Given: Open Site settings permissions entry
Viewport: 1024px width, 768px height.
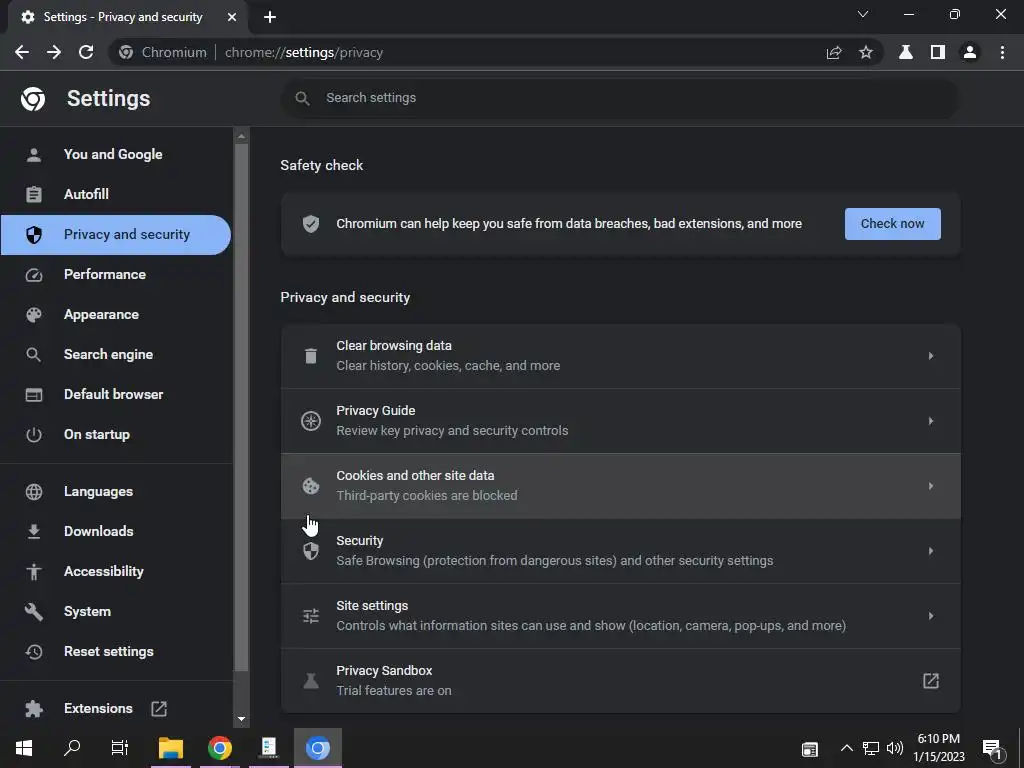Looking at the screenshot, I should (x=620, y=616).
